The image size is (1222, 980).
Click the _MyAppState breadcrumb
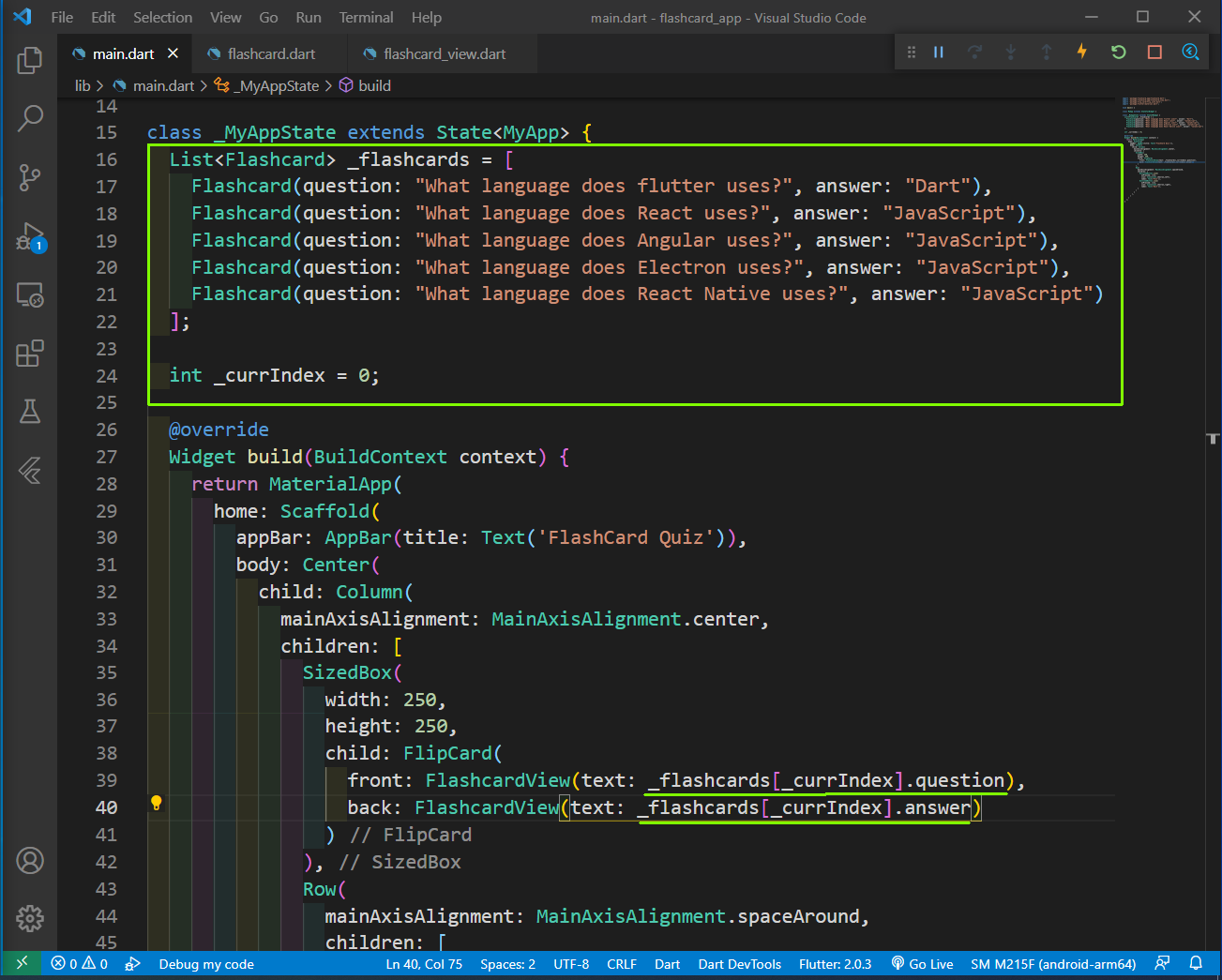tap(277, 85)
